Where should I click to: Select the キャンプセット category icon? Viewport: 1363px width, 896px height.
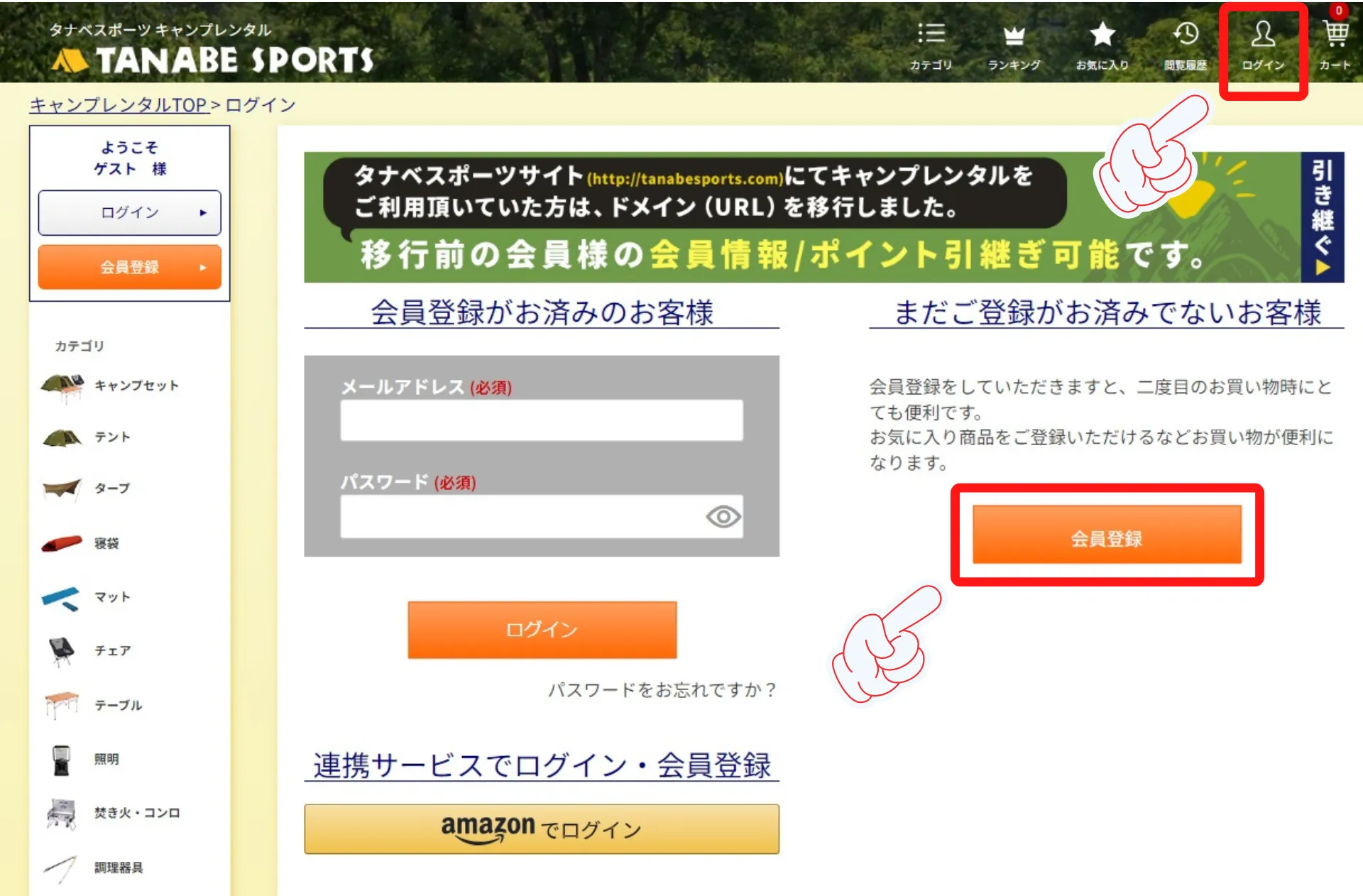tap(62, 387)
